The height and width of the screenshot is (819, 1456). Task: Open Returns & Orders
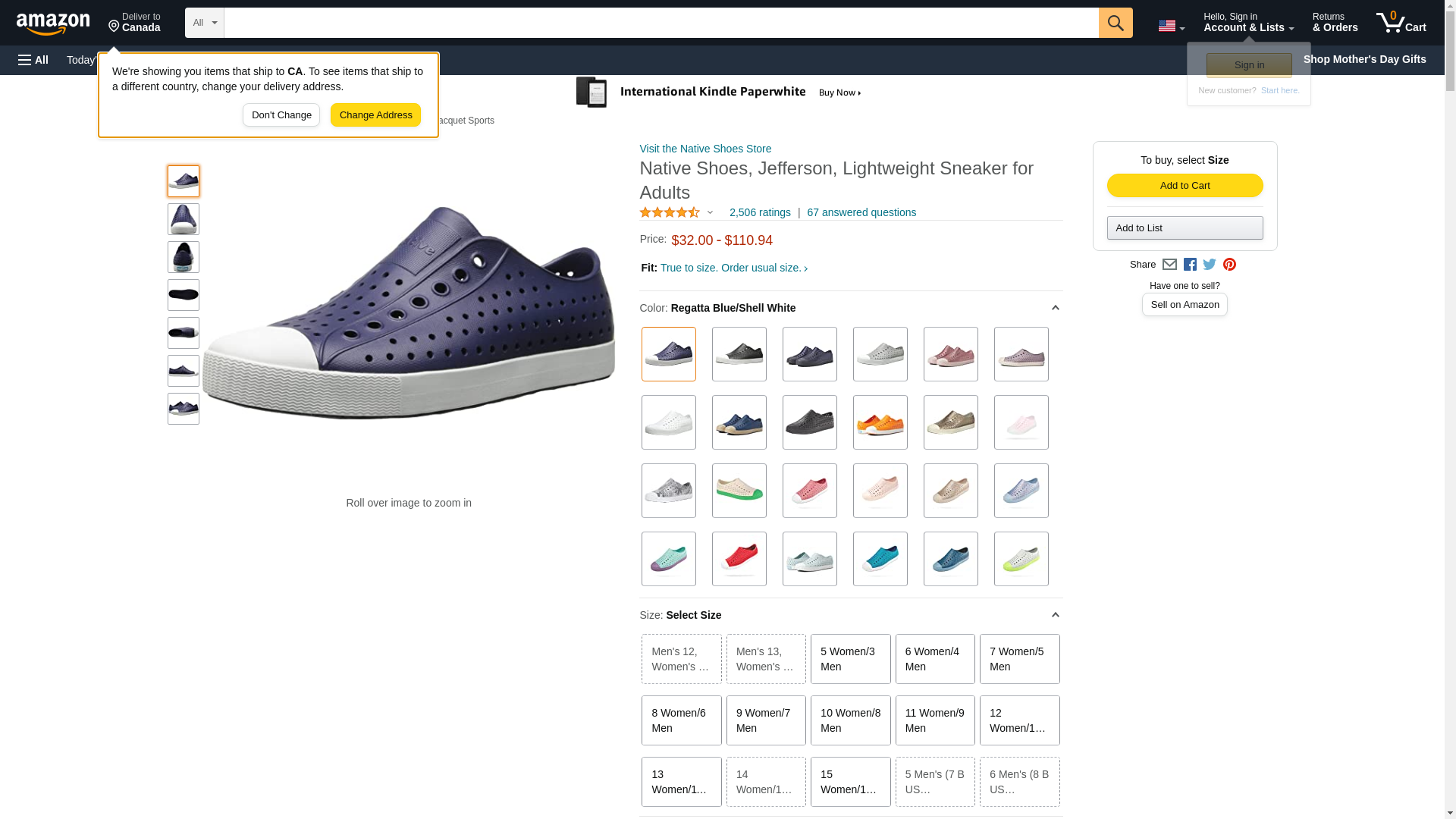pos(1335,23)
